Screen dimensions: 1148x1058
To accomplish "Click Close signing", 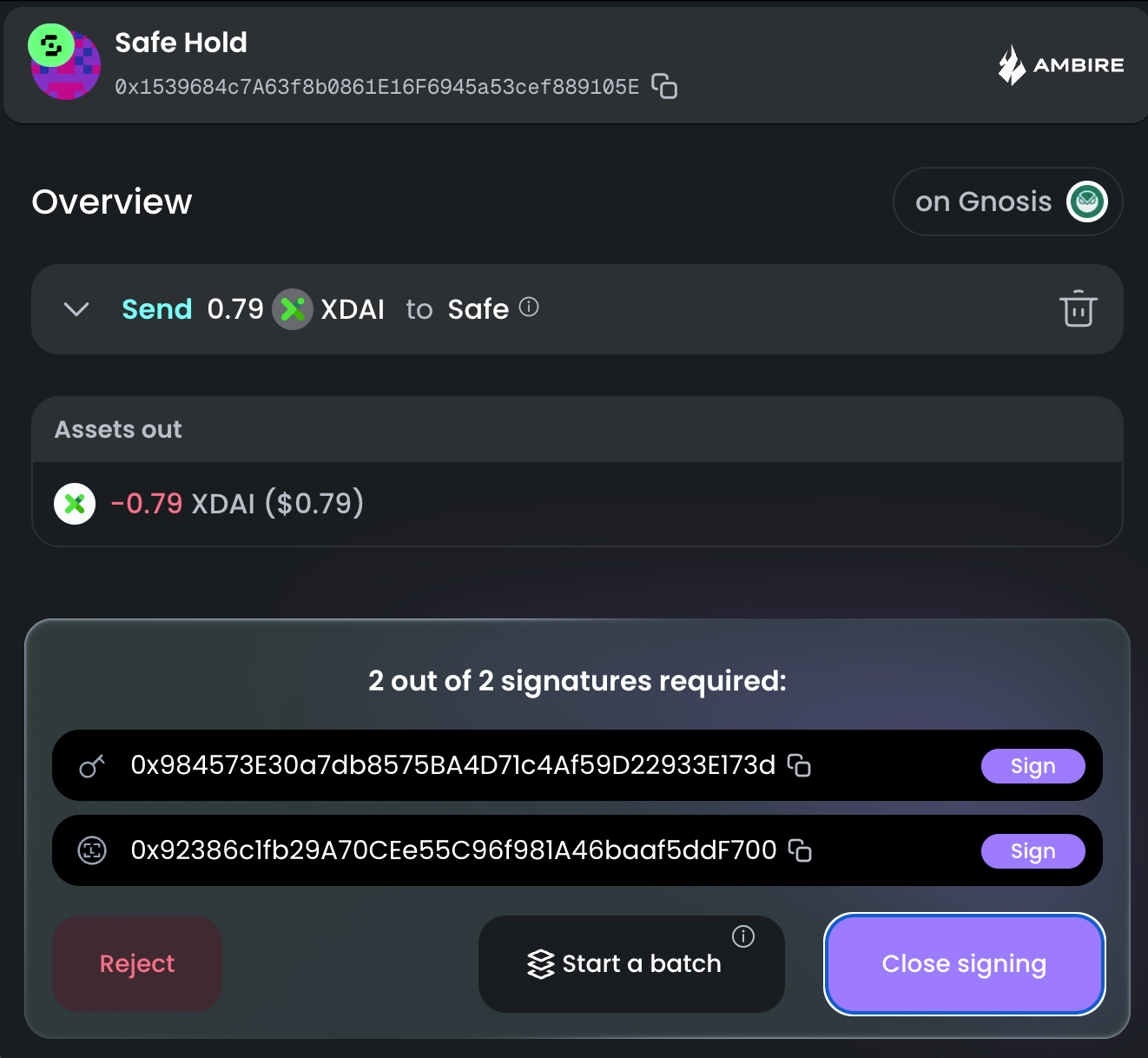I will pos(964,963).
